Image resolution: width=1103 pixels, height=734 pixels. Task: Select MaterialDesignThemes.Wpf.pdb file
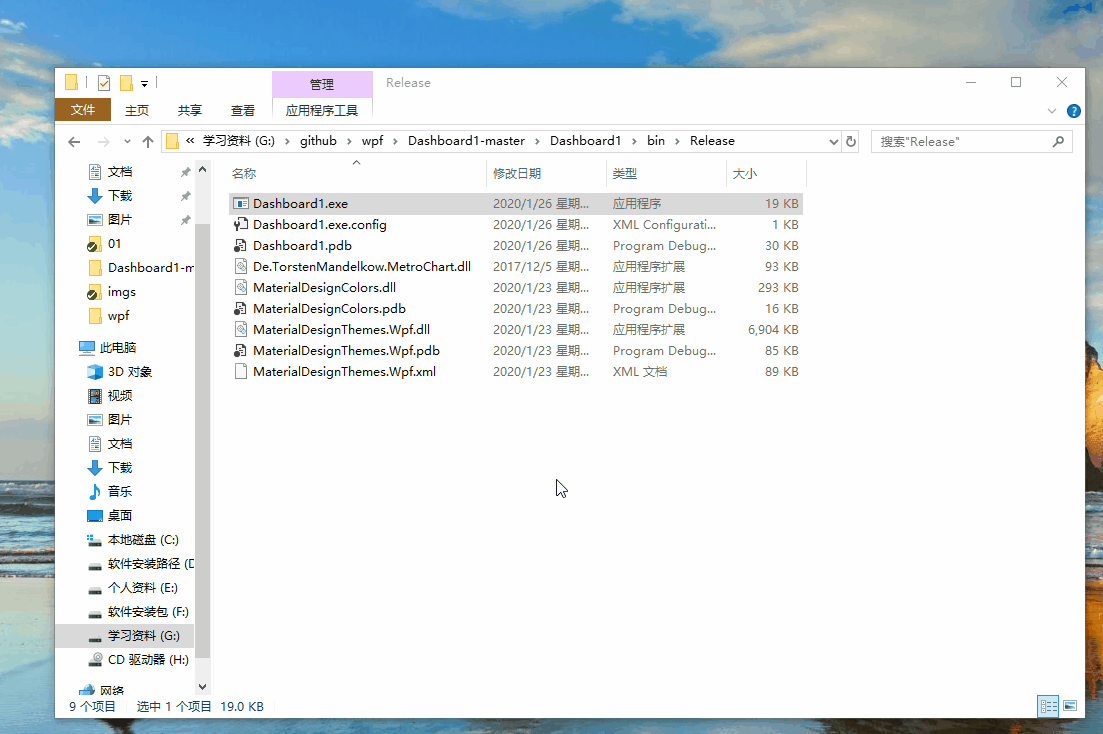point(346,350)
